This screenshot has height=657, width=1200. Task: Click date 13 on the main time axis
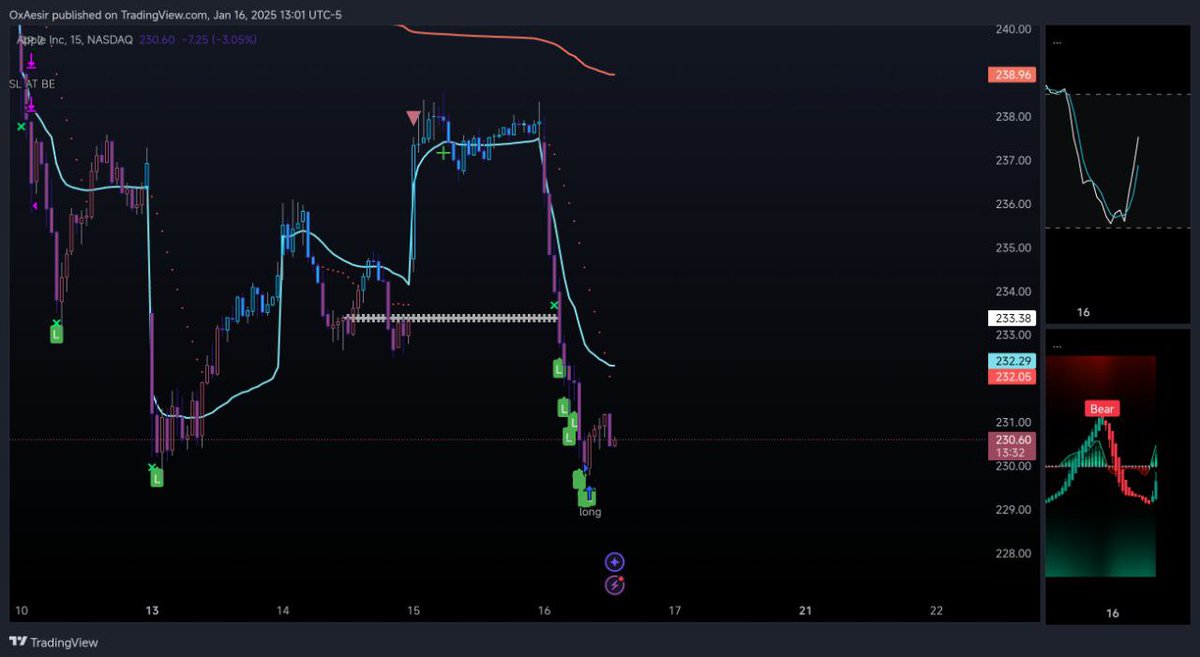click(153, 610)
